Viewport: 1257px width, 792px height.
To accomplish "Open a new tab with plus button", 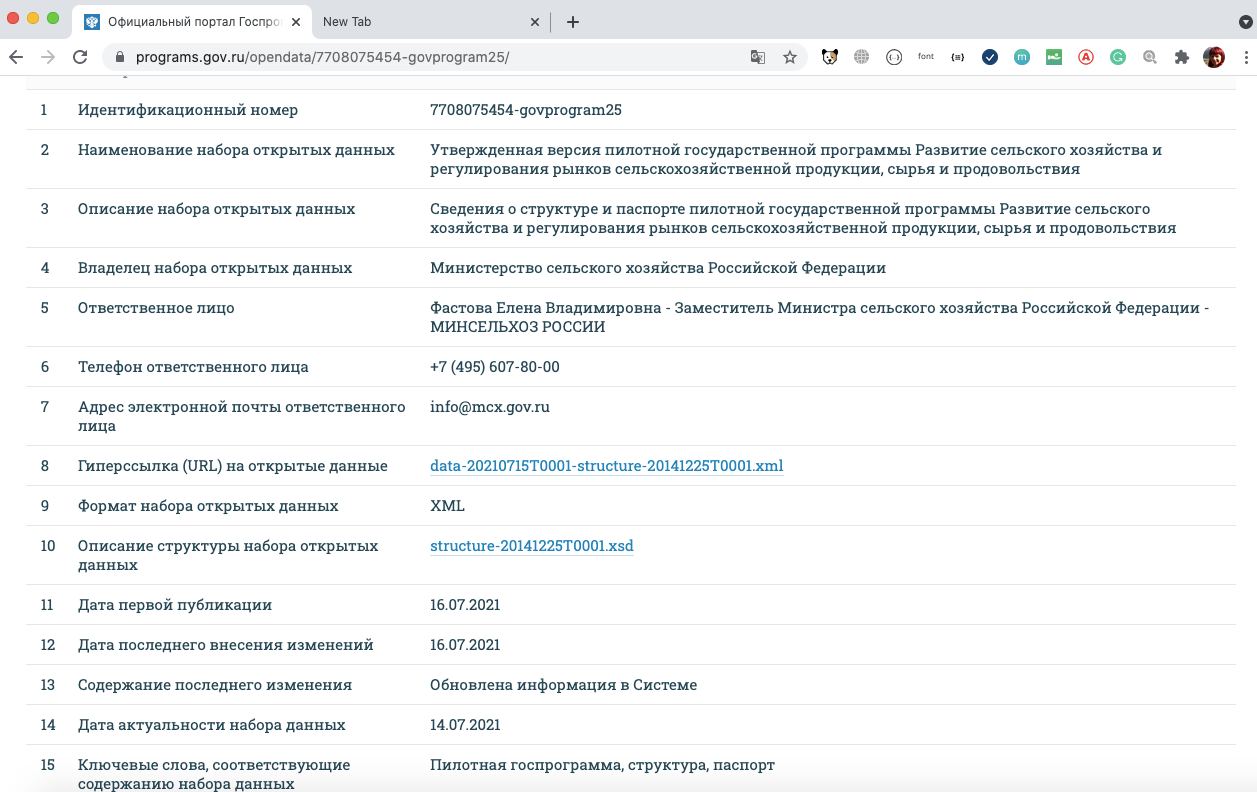I will click(x=573, y=22).
